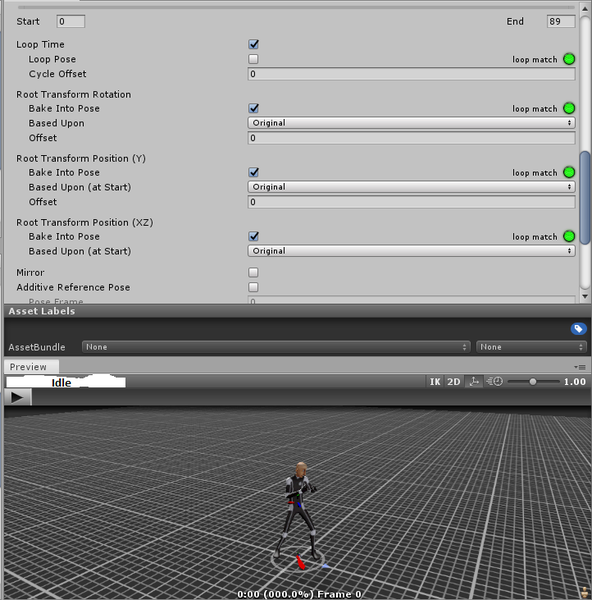This screenshot has width=592, height=600.
Task: Click the Cycle Offset input field
Action: point(411,74)
